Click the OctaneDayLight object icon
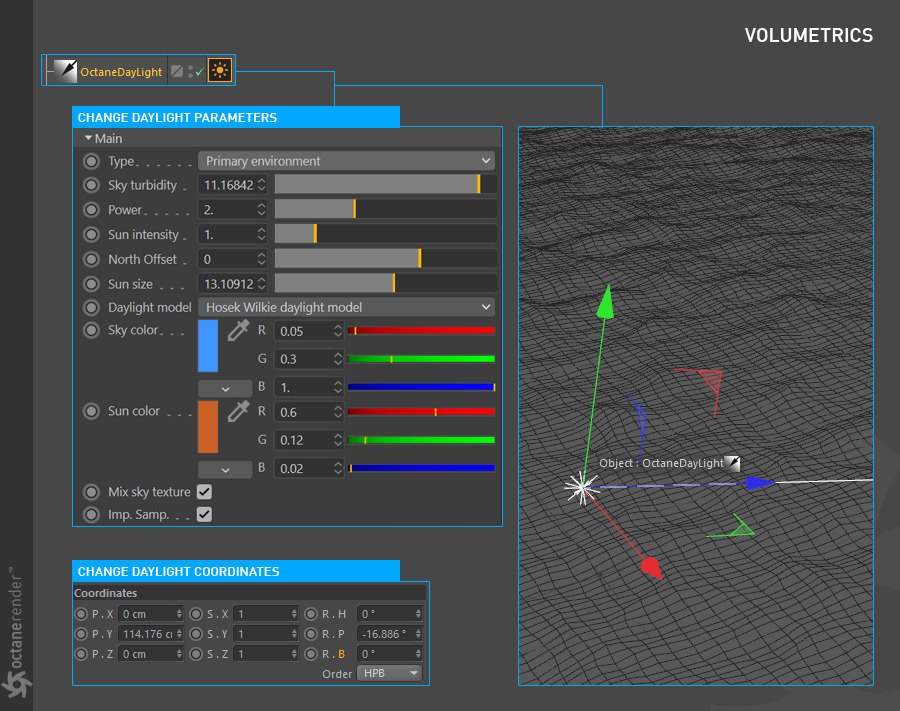 pyautogui.click(x=66, y=71)
